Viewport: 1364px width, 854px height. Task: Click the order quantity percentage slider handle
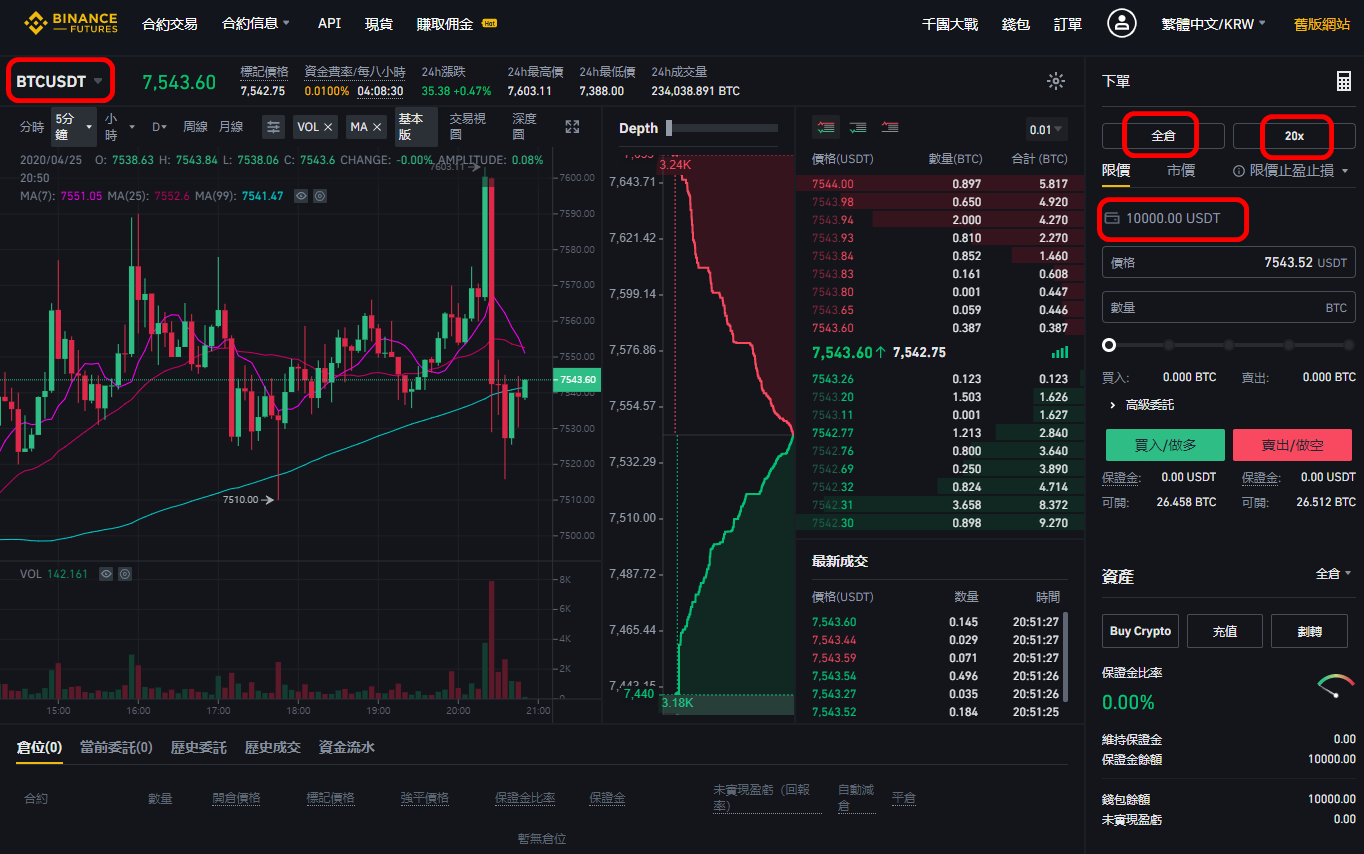click(x=1108, y=345)
